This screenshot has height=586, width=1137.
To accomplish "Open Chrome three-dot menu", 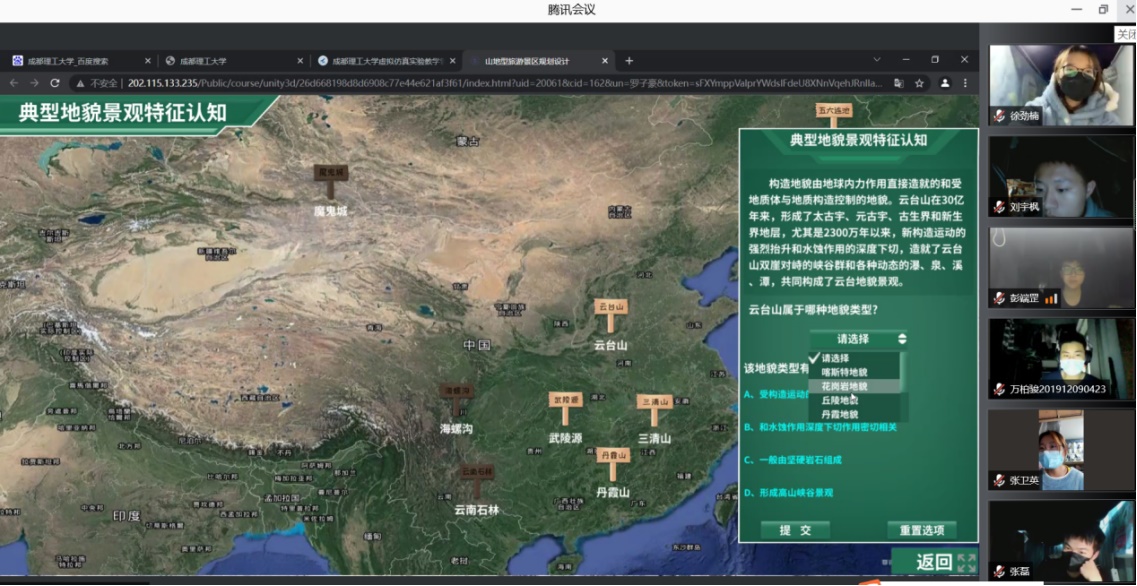I will pos(965,83).
